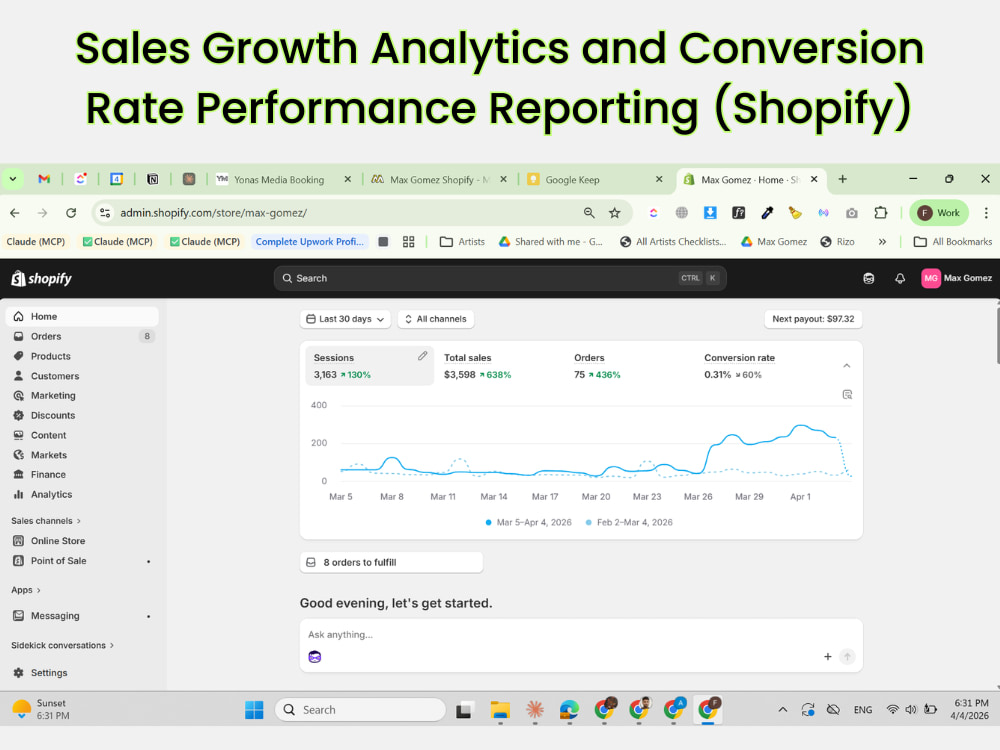Collapse the metrics chart panel
The width and height of the screenshot is (1000, 750).
click(x=847, y=365)
